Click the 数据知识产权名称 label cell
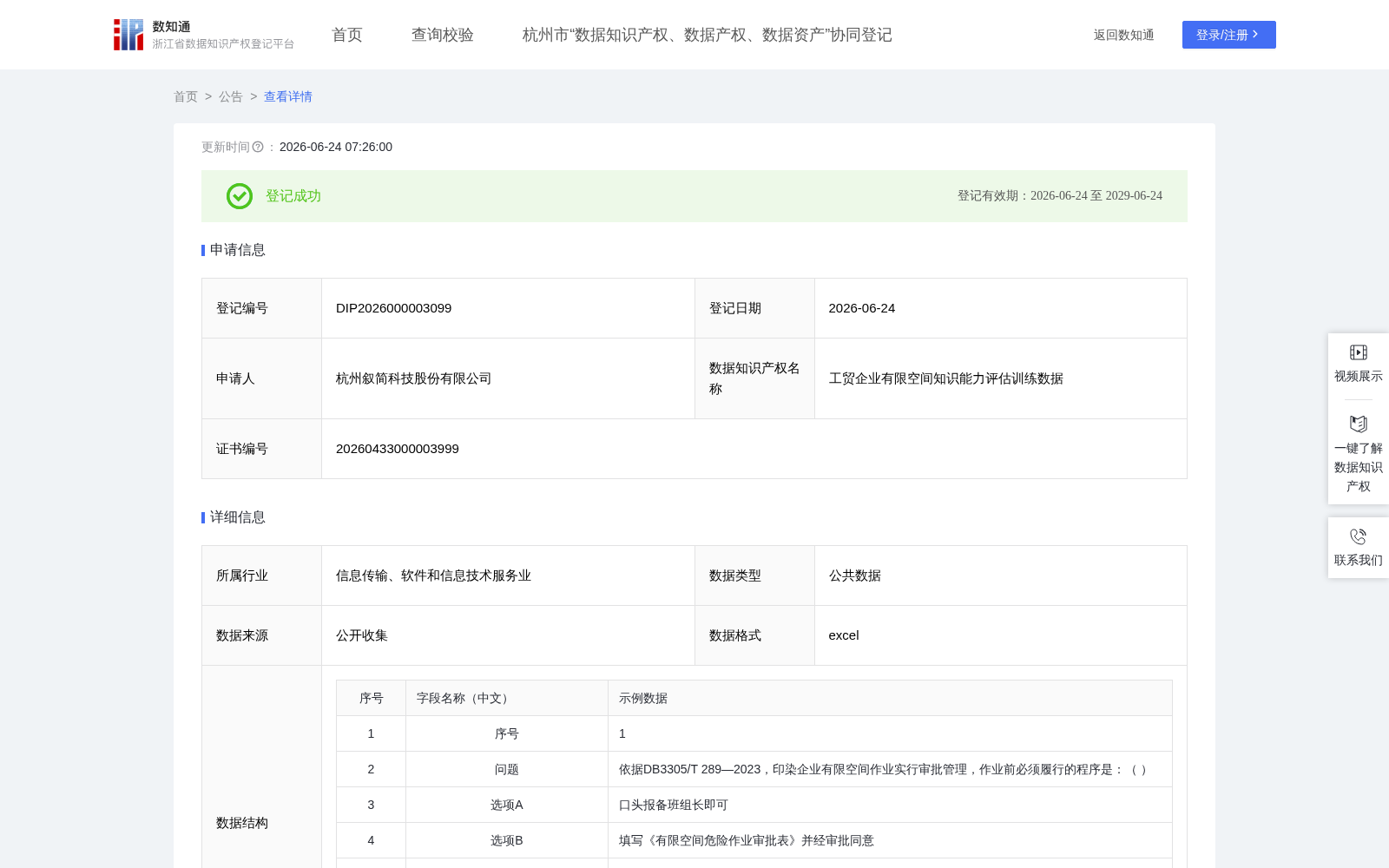Screen dimensions: 1389x868 click(754, 378)
